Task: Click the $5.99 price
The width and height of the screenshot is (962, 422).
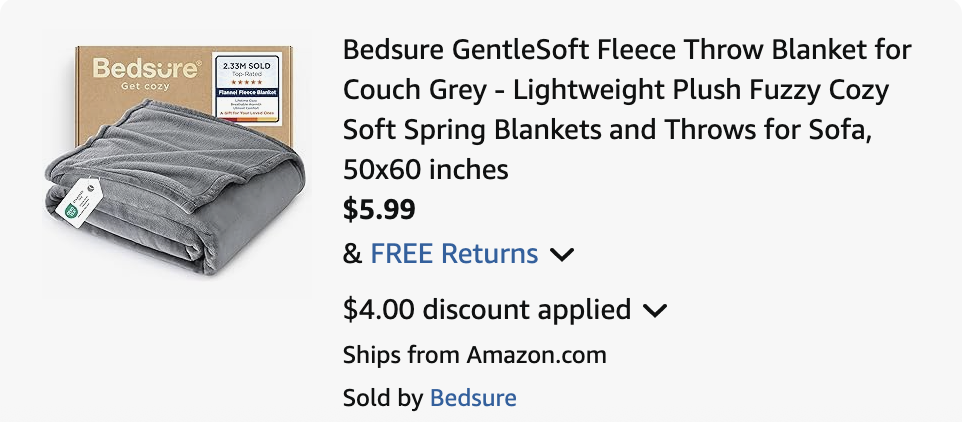Action: tap(379, 210)
